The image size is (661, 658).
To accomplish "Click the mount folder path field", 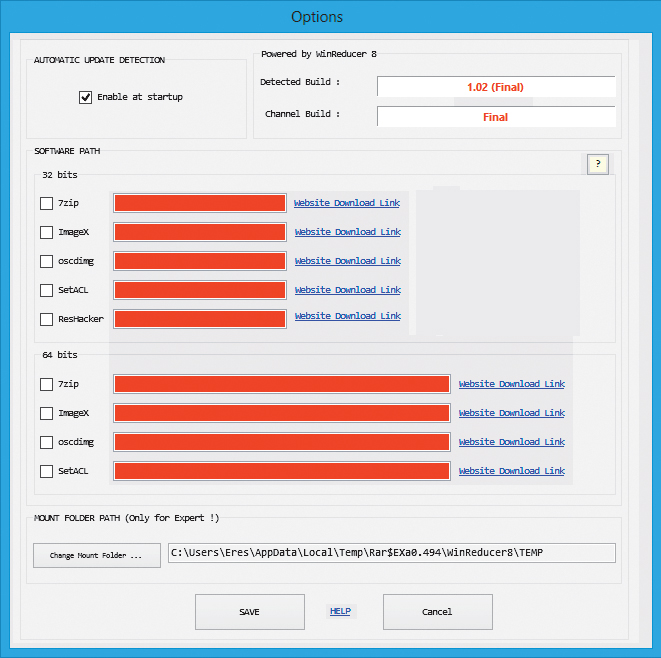I will 391,553.
